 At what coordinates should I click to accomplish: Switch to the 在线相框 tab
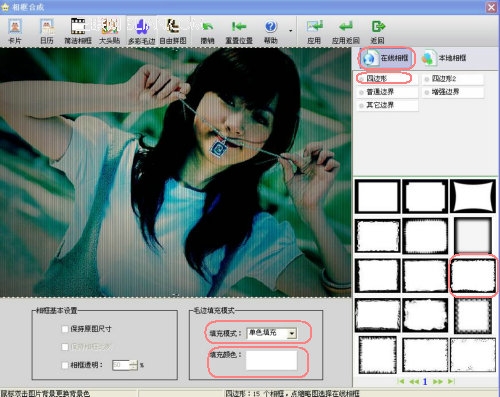388,58
